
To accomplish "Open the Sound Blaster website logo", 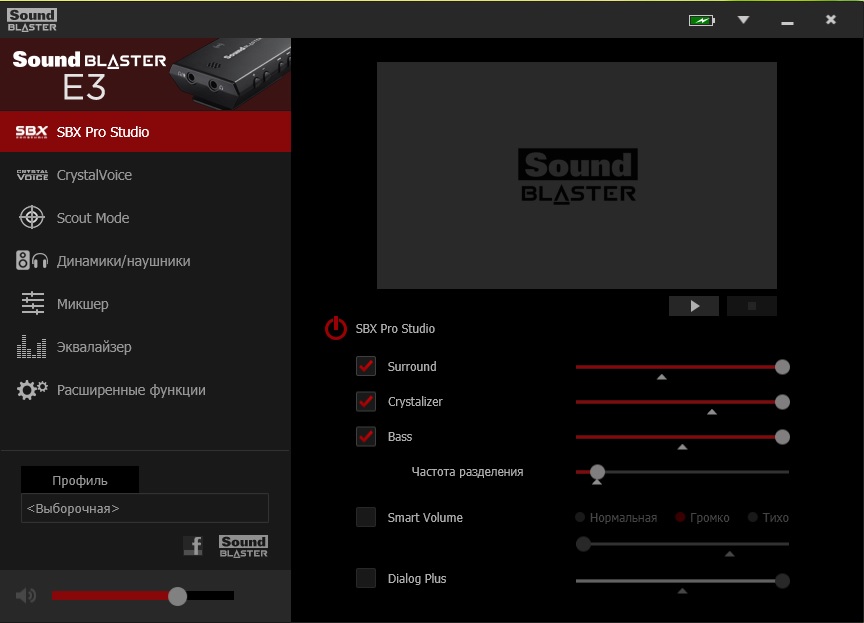I will coord(244,546).
